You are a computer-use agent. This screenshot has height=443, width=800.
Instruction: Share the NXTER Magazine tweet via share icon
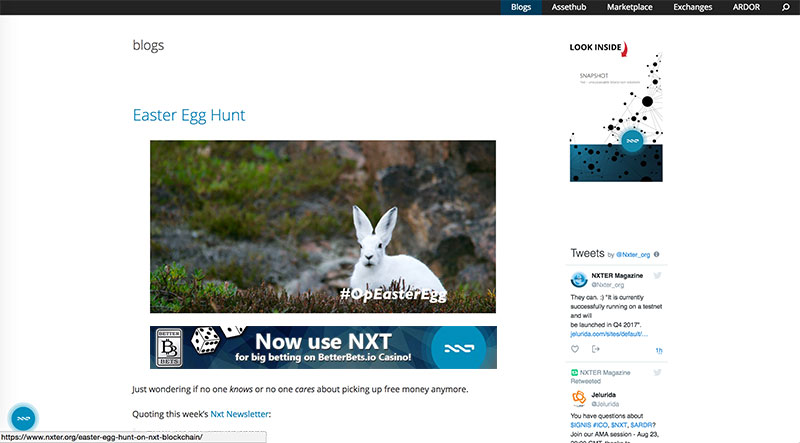click(x=595, y=349)
